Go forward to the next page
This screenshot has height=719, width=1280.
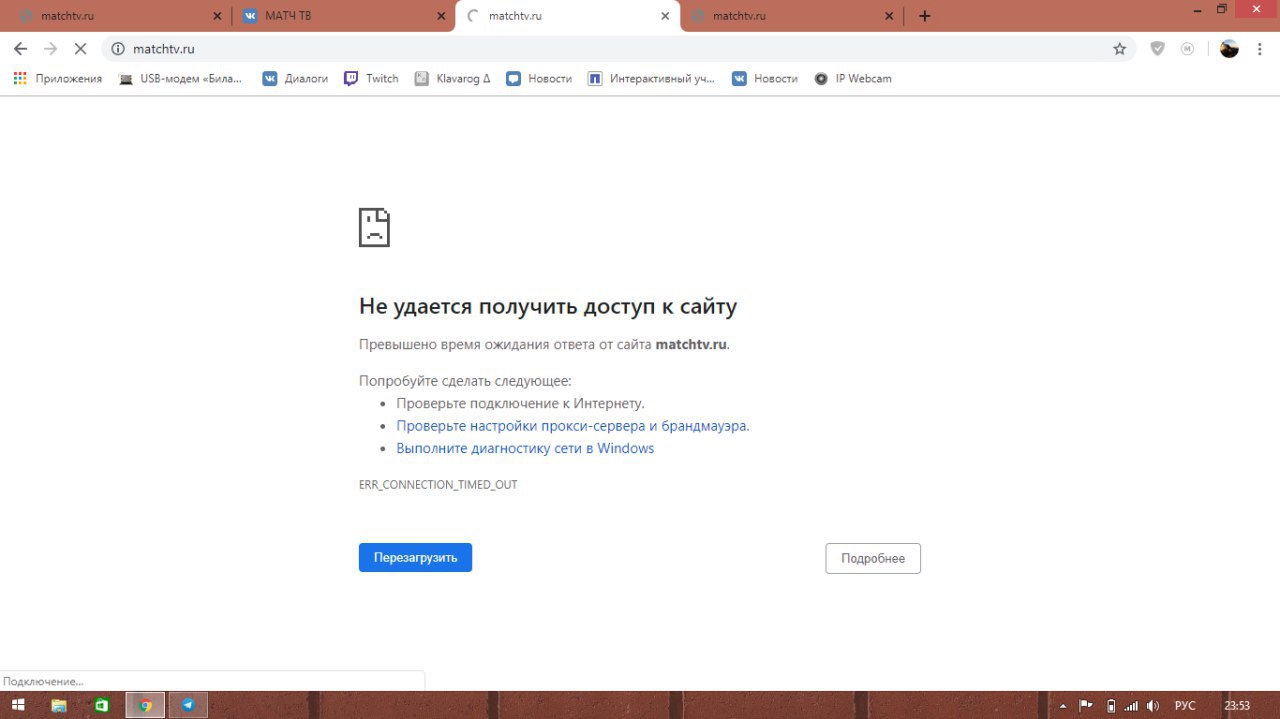click(50, 48)
